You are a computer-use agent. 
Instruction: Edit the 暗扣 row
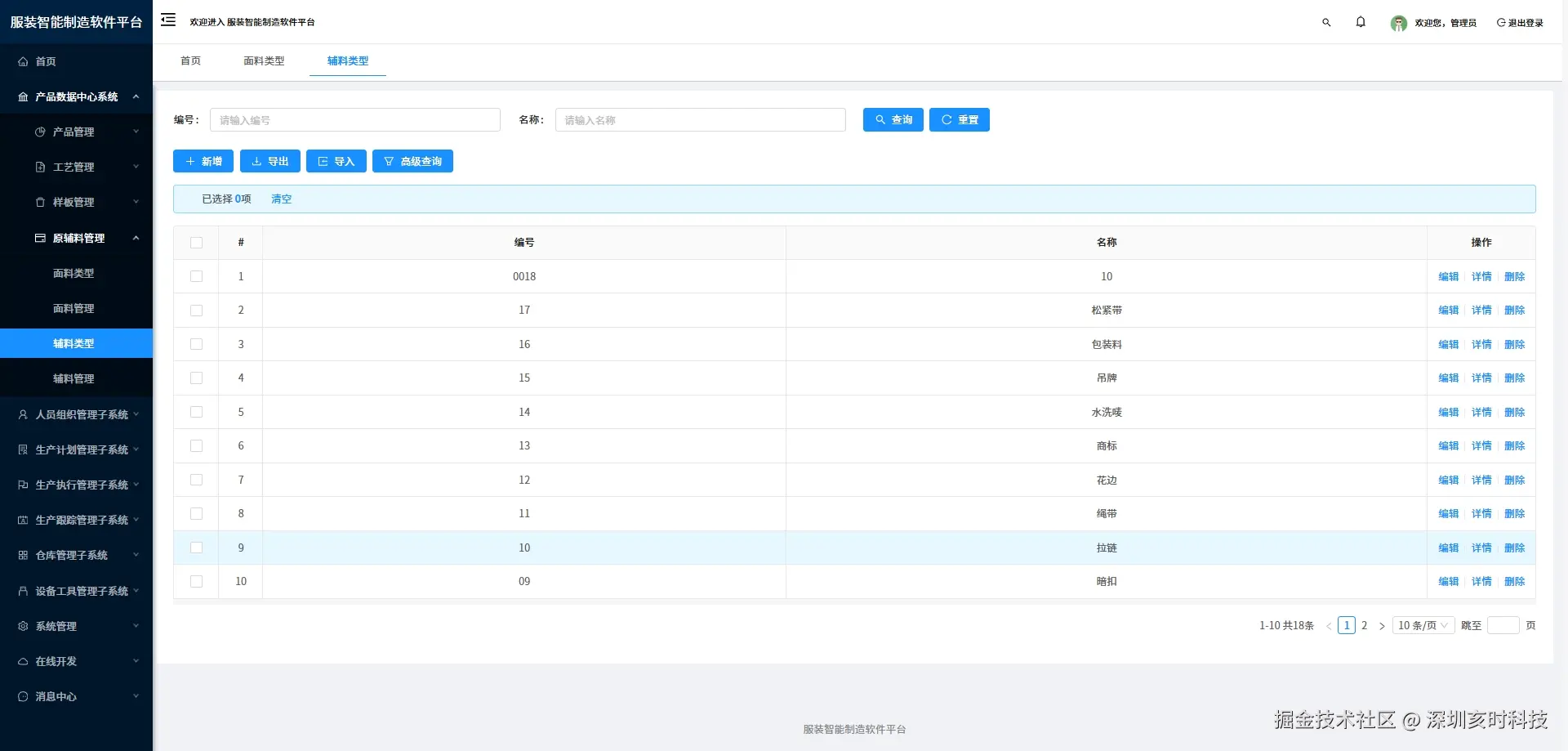pyautogui.click(x=1448, y=581)
